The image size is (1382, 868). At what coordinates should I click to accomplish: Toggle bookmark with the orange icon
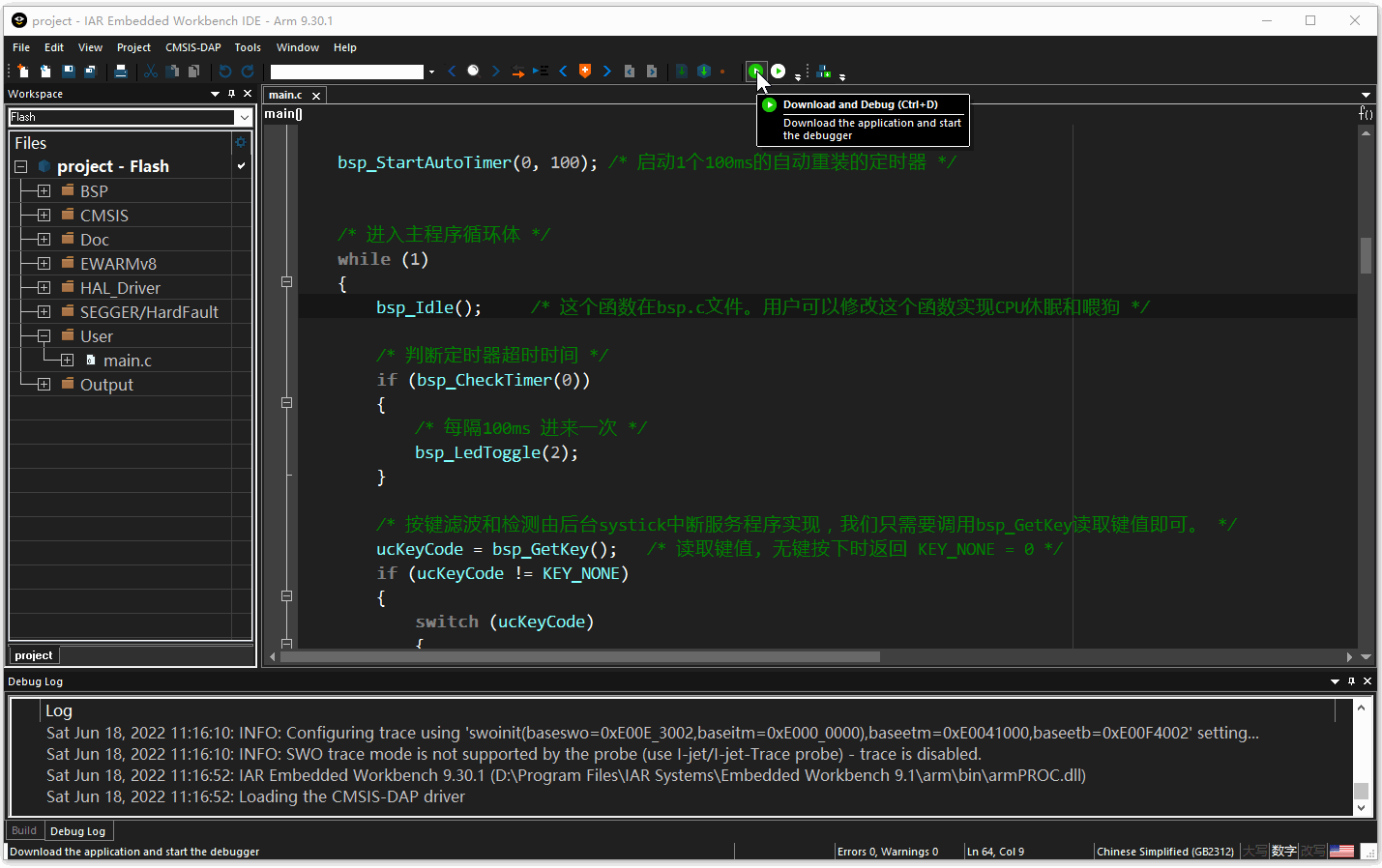pyautogui.click(x=585, y=71)
